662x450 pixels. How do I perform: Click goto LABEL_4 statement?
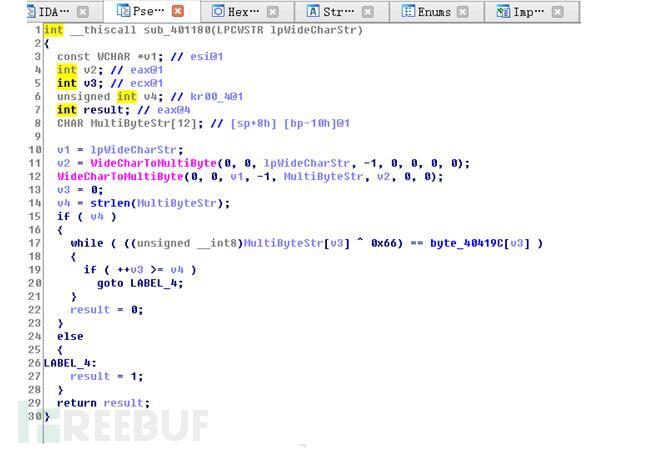[x=140, y=283]
